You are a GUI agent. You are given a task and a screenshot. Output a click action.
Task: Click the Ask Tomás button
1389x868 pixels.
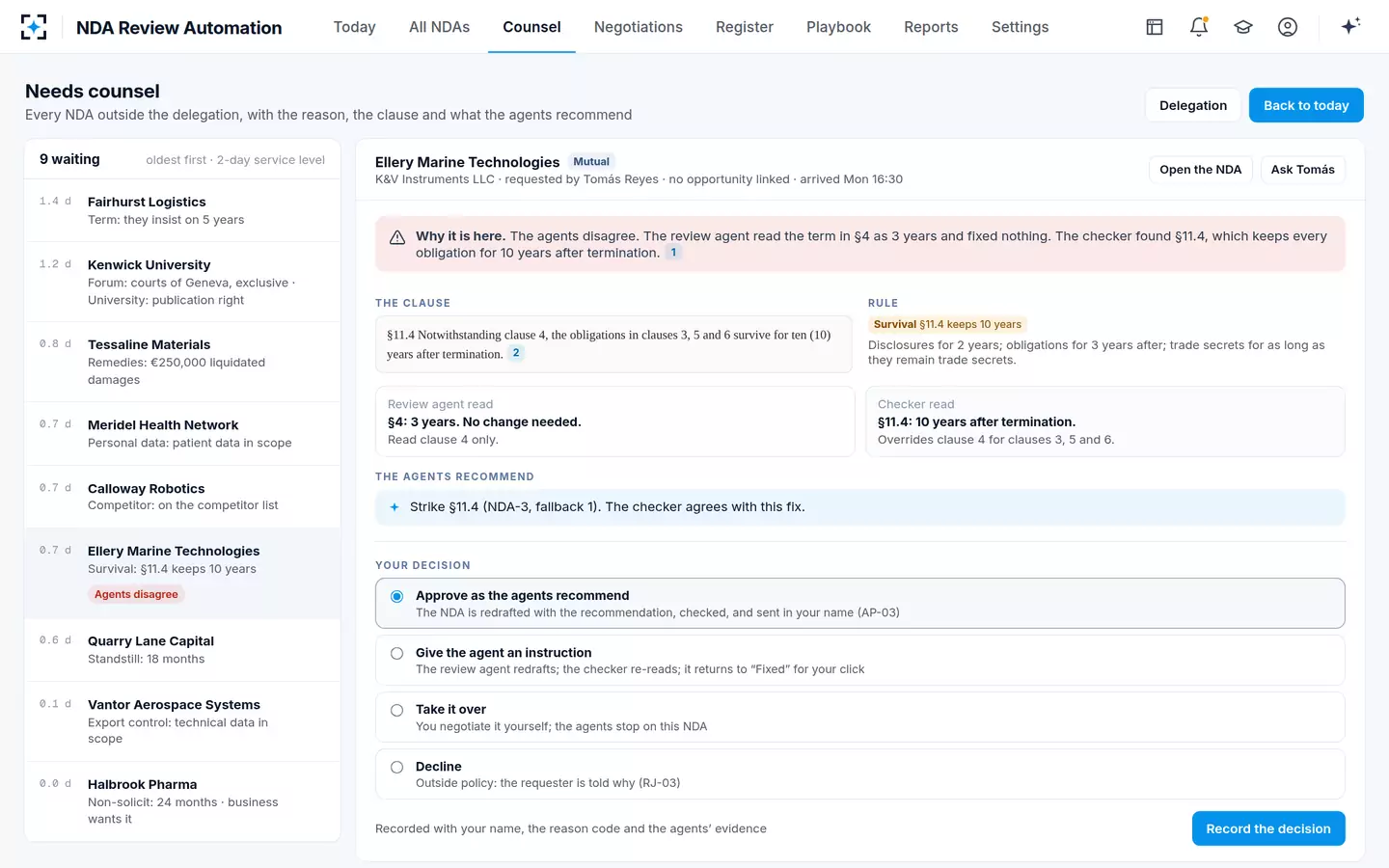coord(1302,170)
